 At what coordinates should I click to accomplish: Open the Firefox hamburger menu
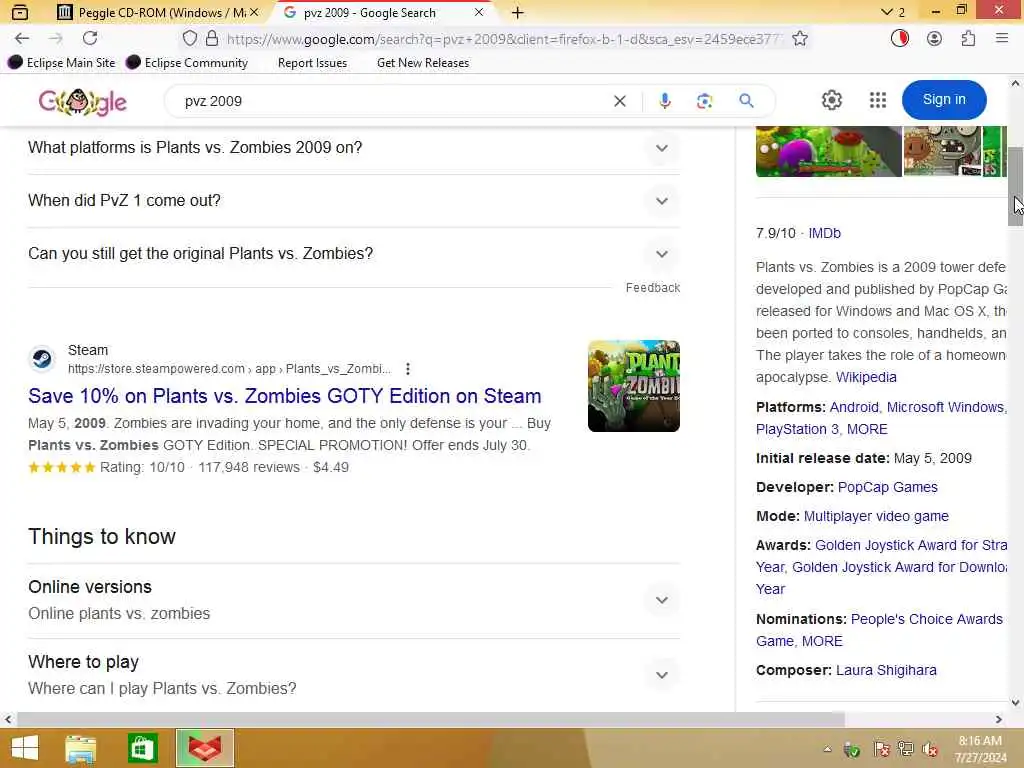click(x=1002, y=39)
